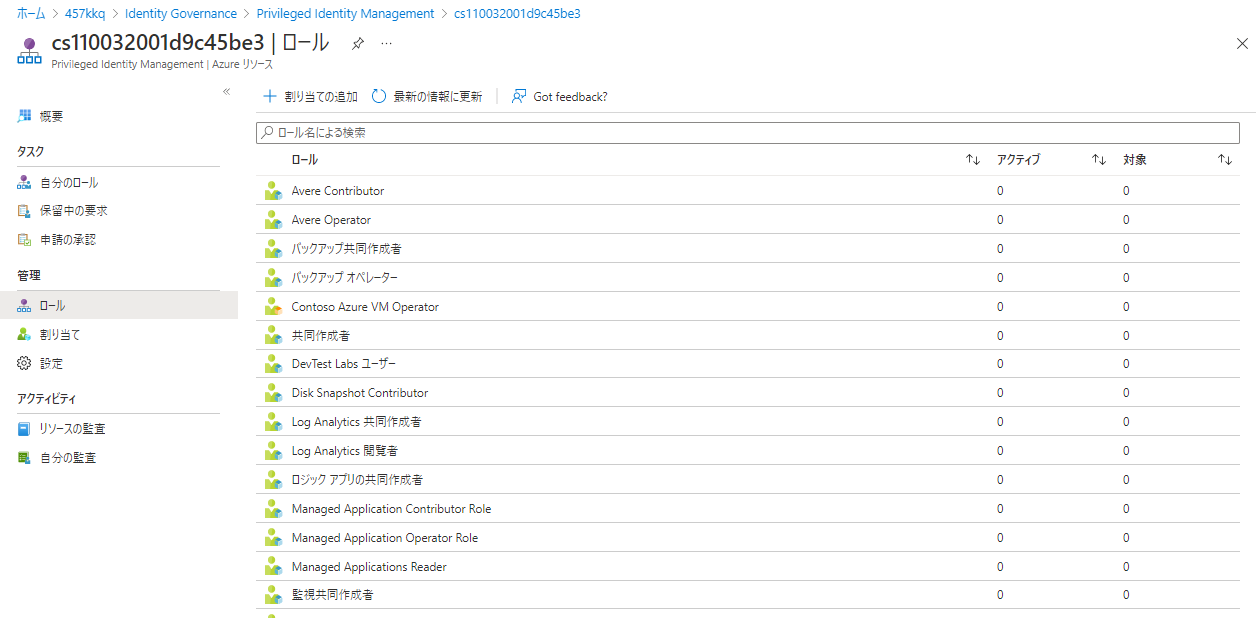Sort the table by 対象 column arrows
The image size is (1256, 618).
tap(1225, 160)
